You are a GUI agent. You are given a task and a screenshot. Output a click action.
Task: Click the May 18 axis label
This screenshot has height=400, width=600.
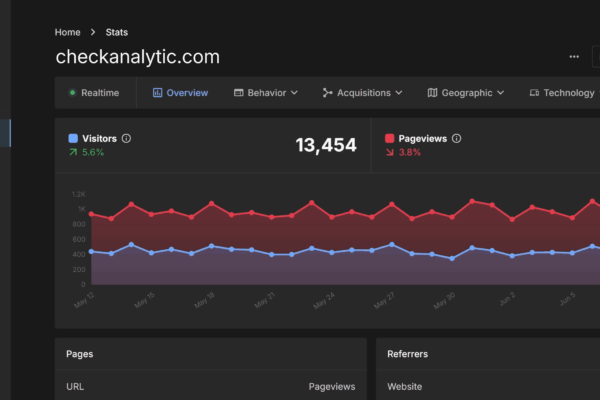point(204,300)
